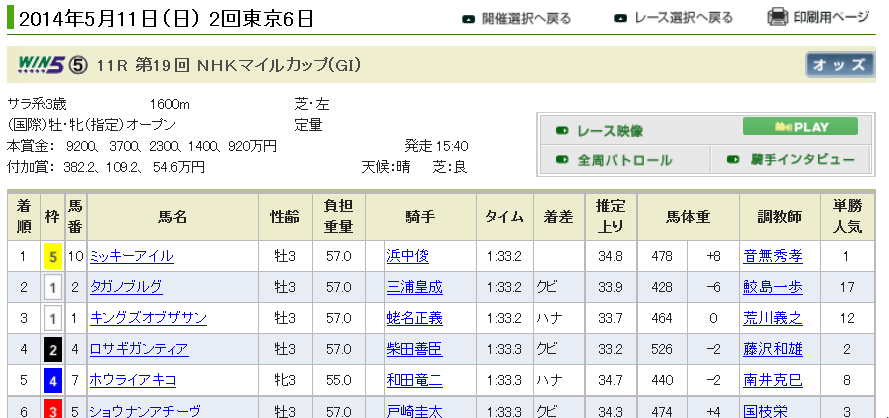Open jockey 蛯名正義 page
The width and height of the screenshot is (889, 418).
coord(414,318)
